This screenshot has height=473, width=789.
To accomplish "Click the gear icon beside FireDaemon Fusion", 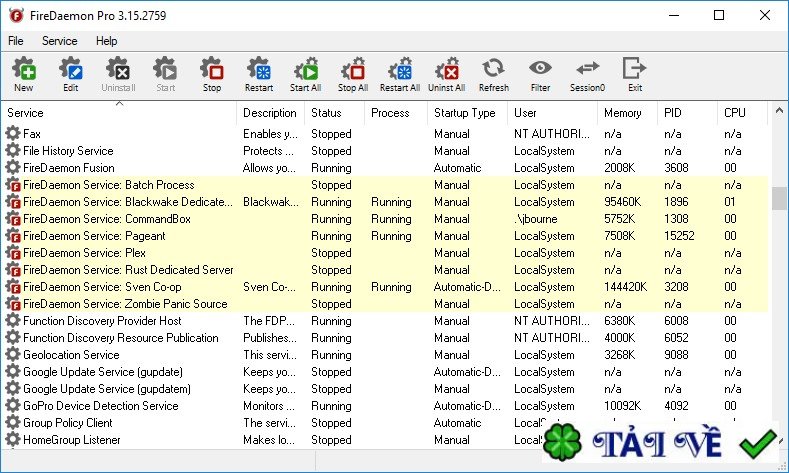I will [x=13, y=168].
